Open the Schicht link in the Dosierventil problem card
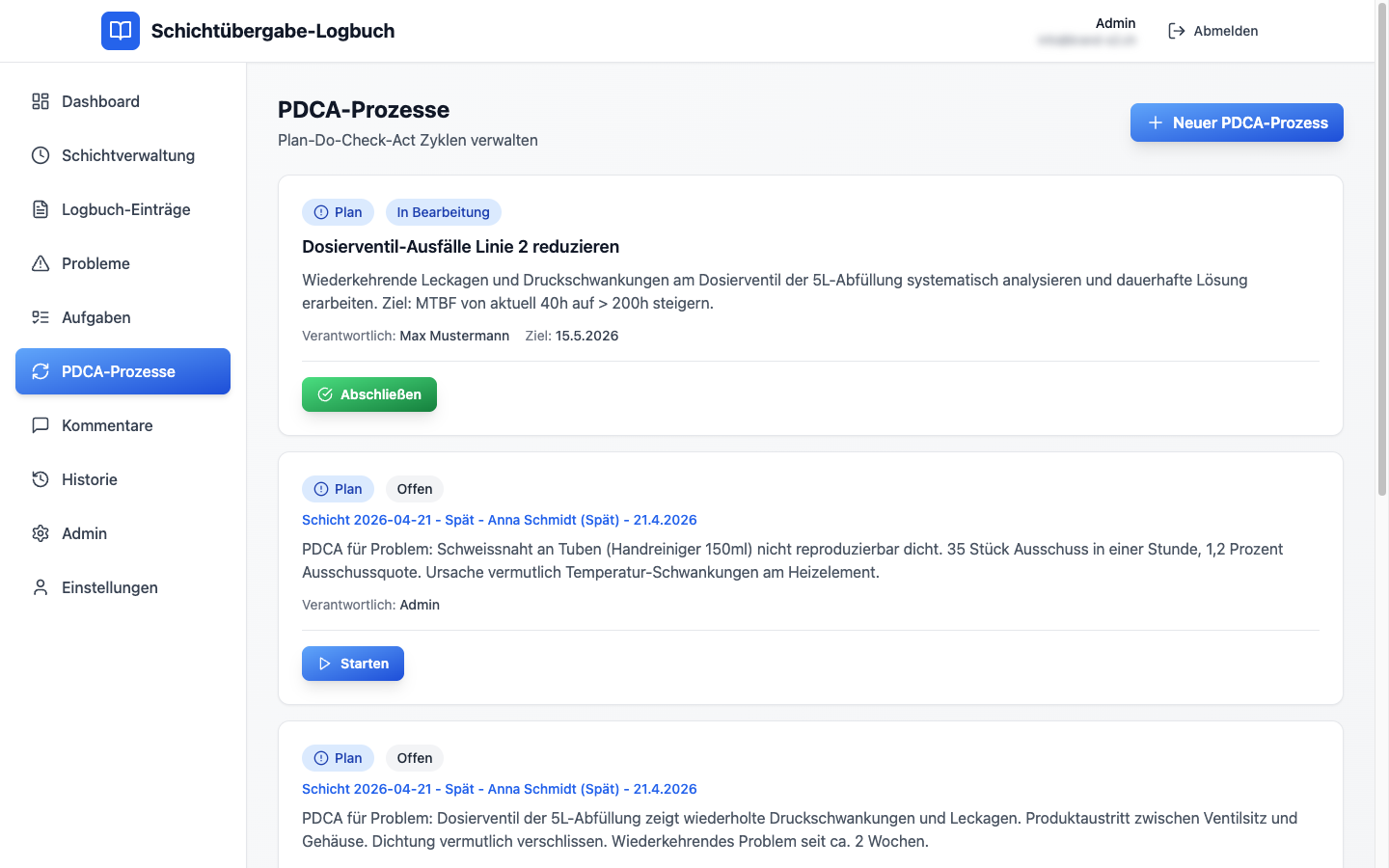1389x868 pixels. 499,789
